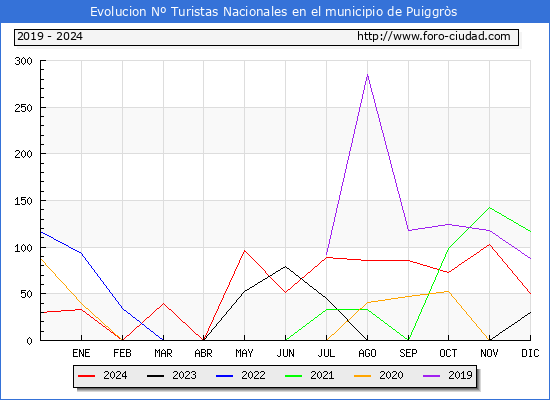Click the ENE month axis label
550x400 pixels.
coord(81,353)
